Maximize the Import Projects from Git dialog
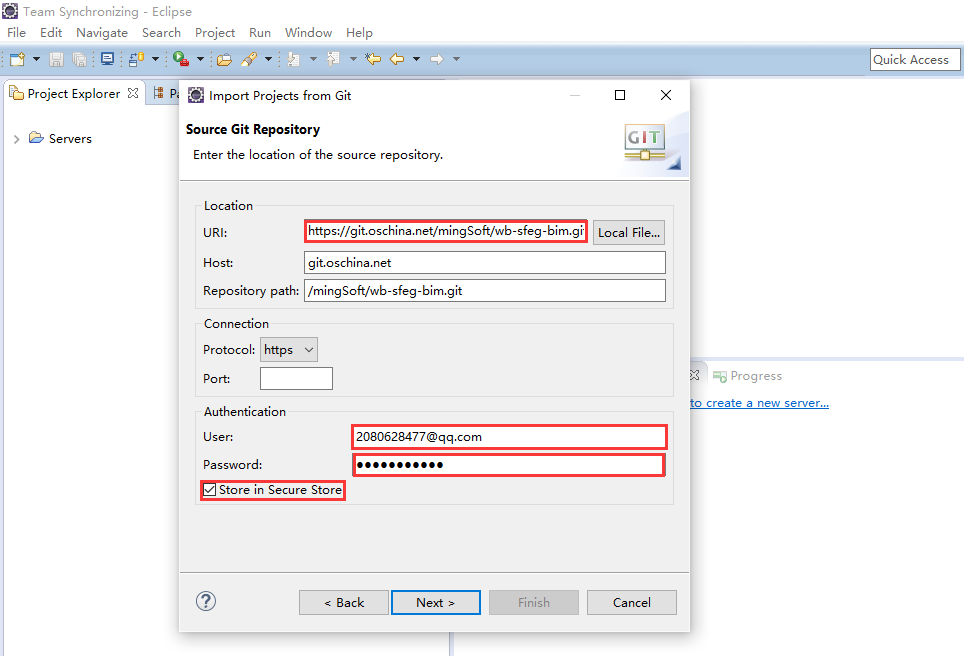Screen dimensions: 964x656 pyautogui.click(x=620, y=95)
